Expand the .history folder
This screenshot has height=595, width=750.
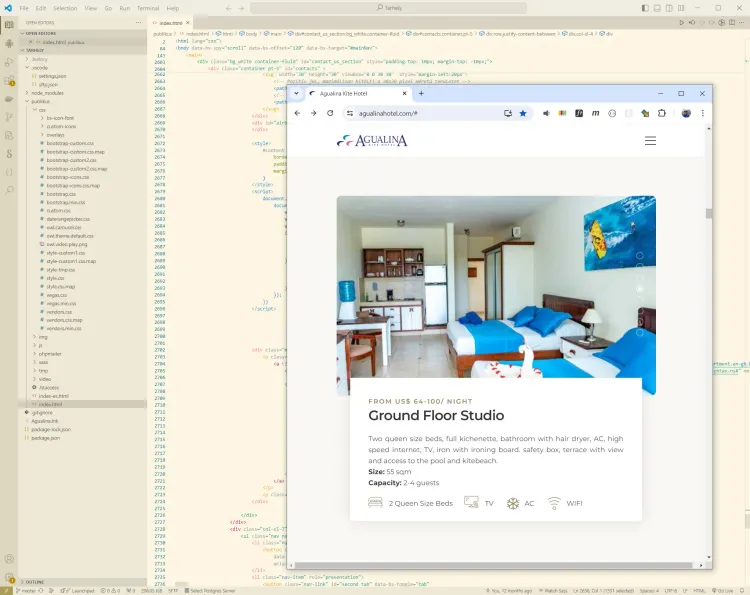click(39, 59)
